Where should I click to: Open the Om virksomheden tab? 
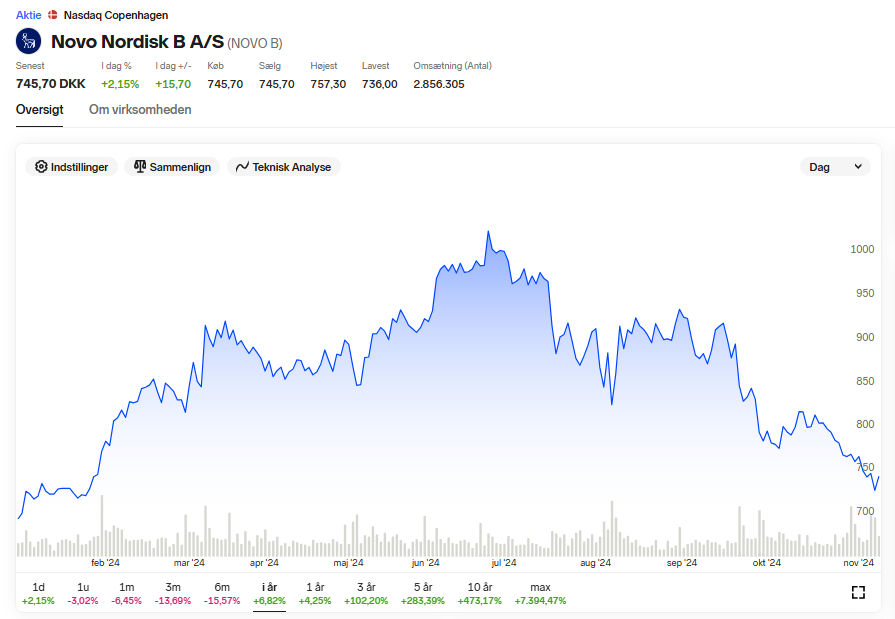140,110
